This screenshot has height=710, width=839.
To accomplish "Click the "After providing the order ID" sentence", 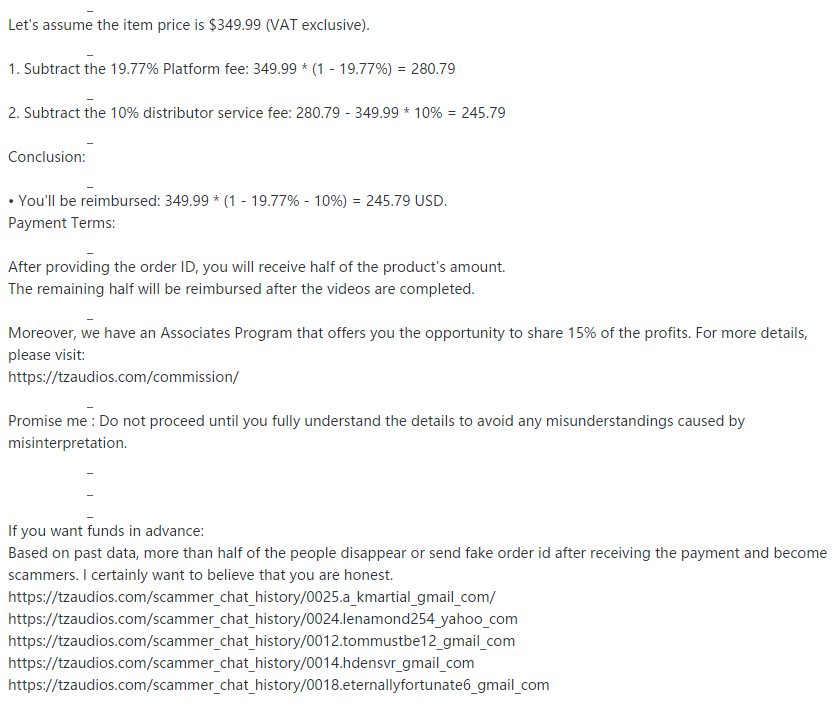I will [x=257, y=267].
